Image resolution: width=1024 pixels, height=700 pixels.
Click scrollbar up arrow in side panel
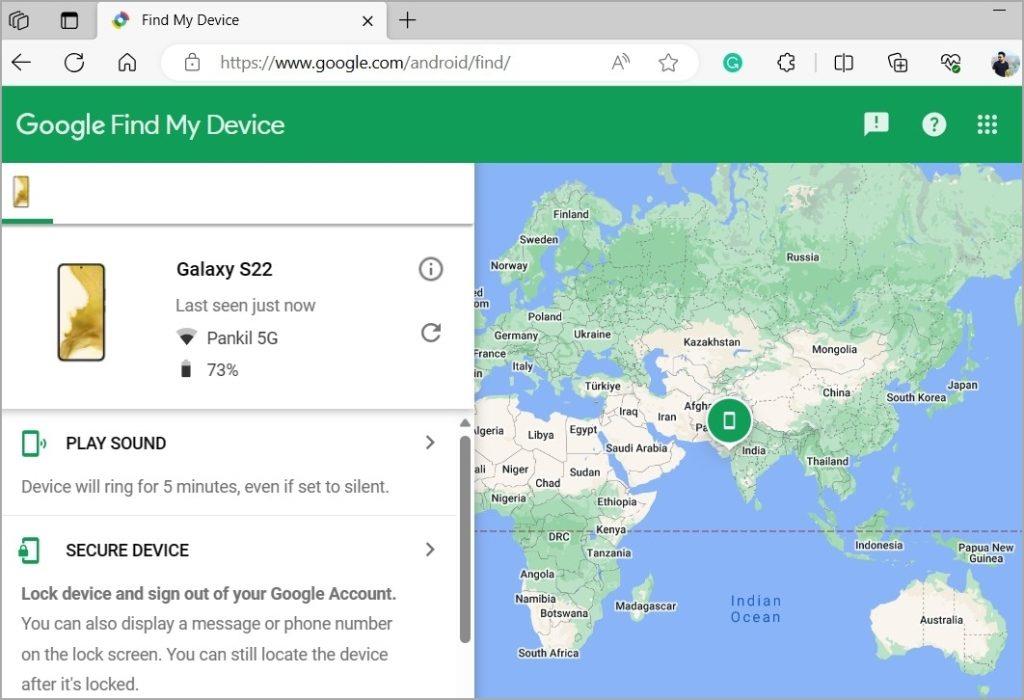pos(465,423)
